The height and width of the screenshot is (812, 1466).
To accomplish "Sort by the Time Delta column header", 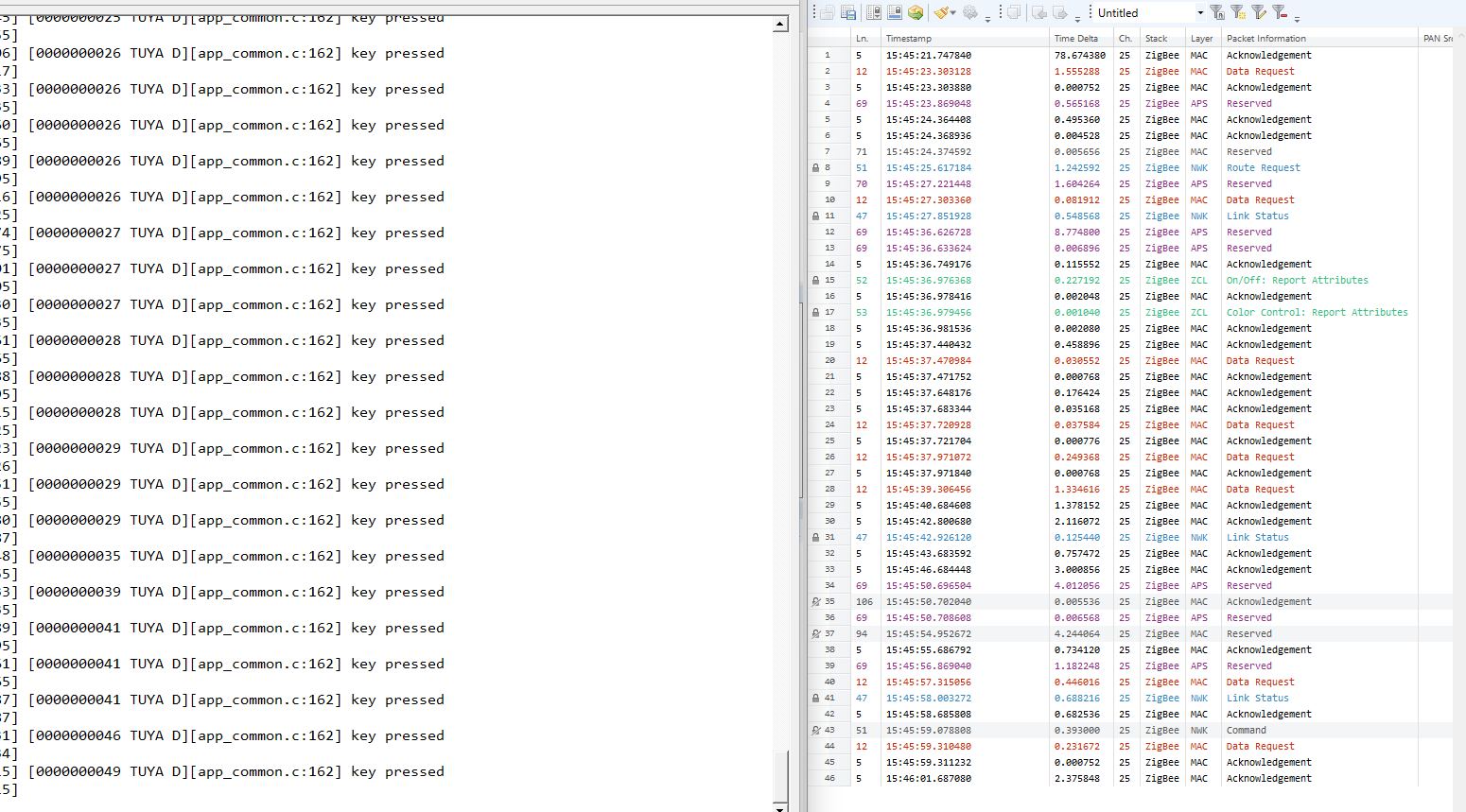I will point(1076,39).
